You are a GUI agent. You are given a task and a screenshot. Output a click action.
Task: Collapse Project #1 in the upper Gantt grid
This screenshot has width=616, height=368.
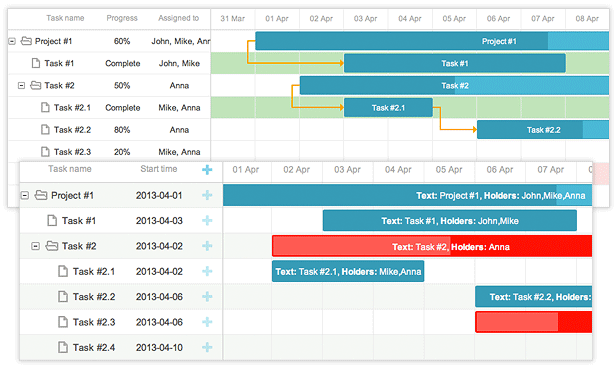[x=12, y=41]
